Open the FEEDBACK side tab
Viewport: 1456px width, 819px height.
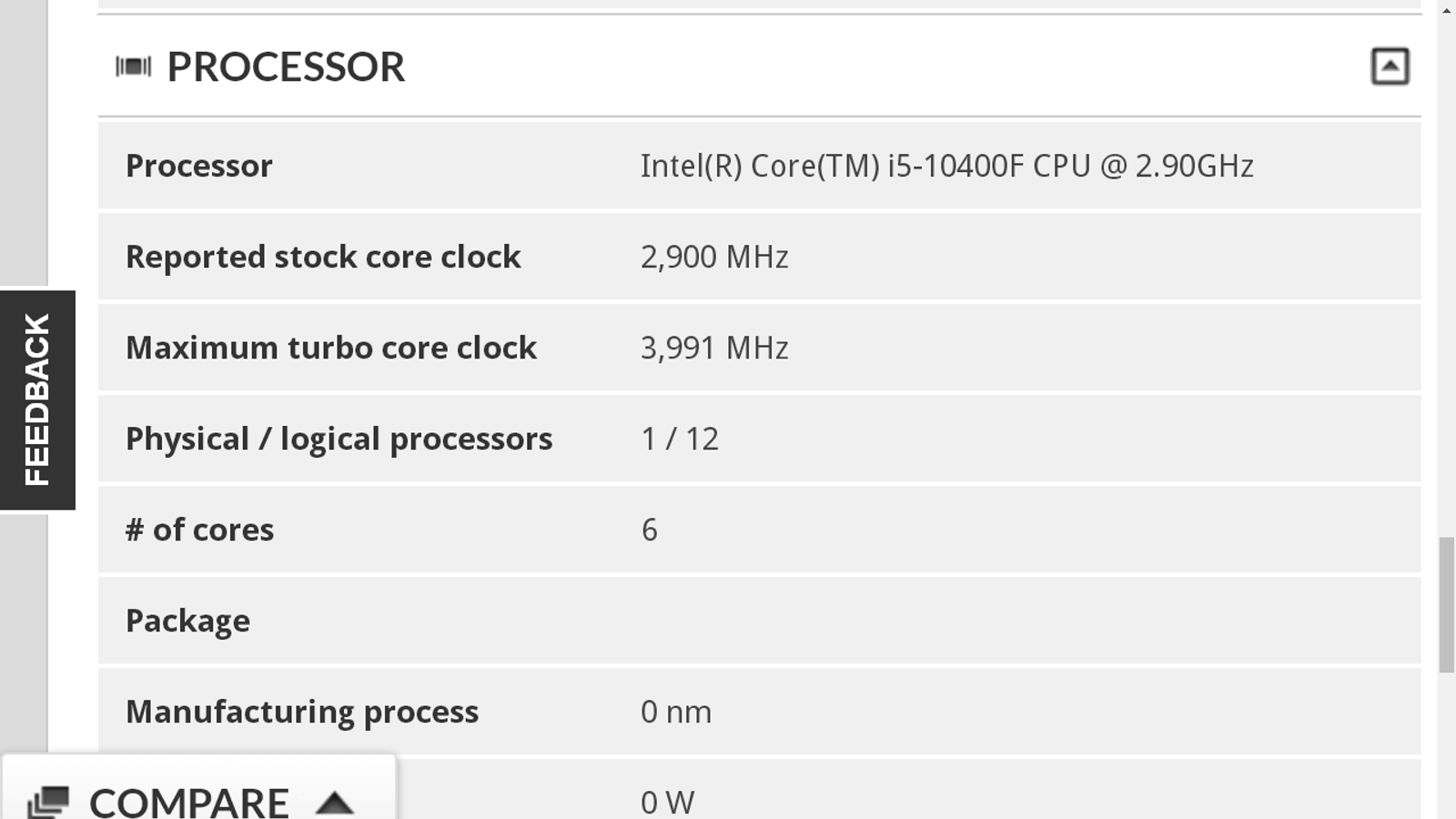pyautogui.click(x=37, y=399)
